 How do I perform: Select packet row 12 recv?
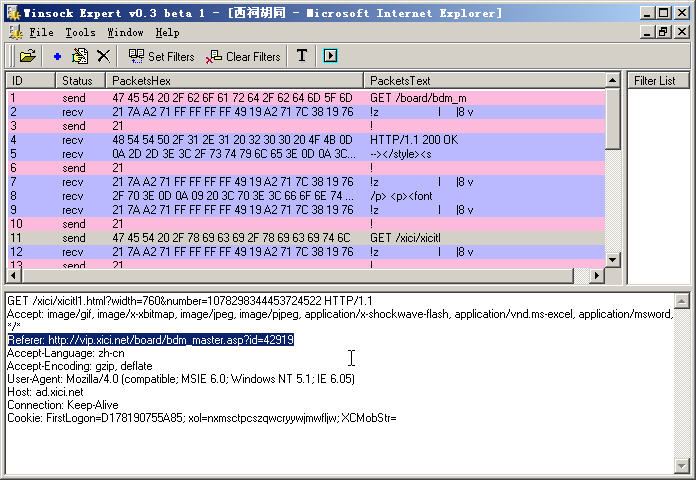pos(306,252)
